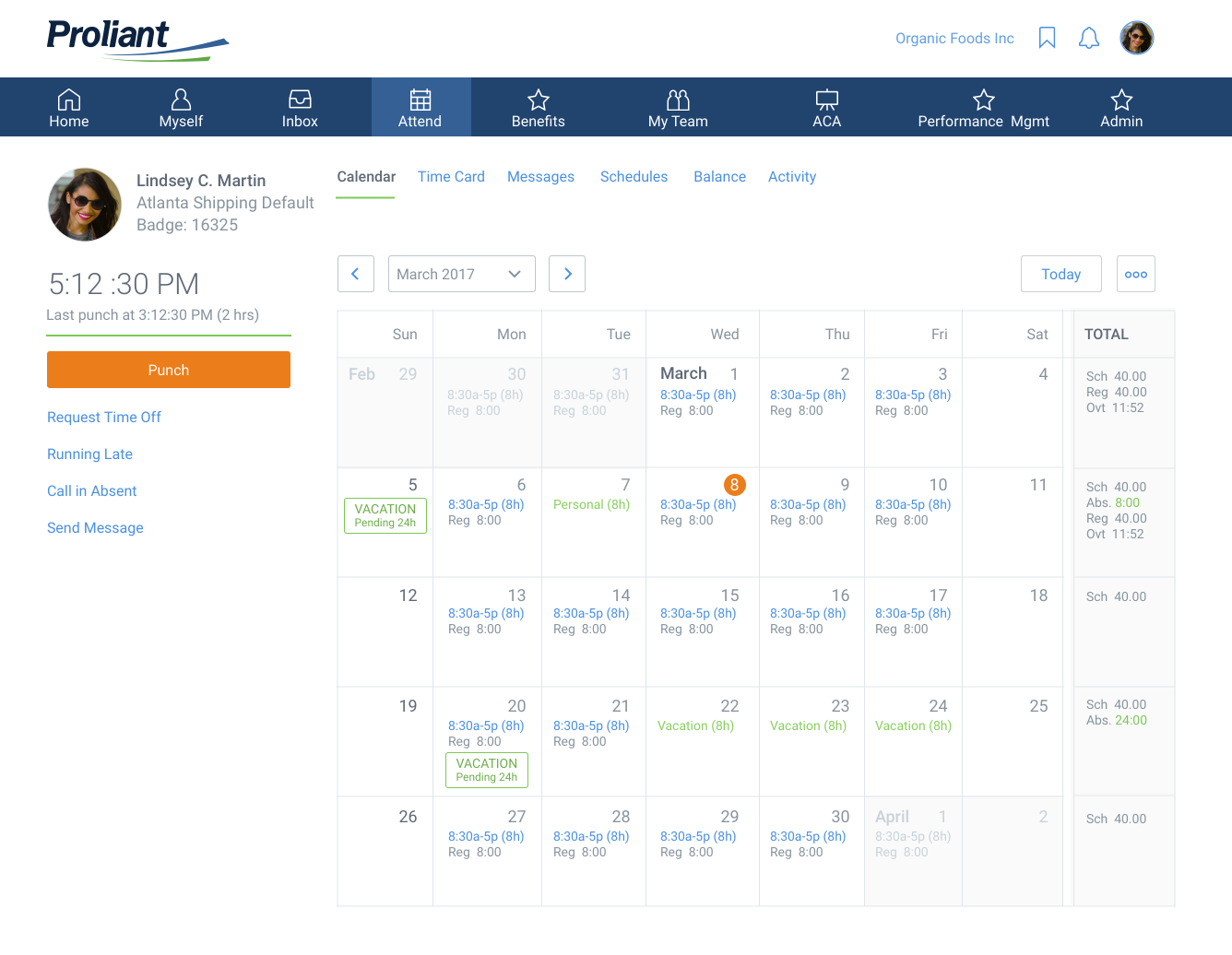This screenshot has width=1232, height=955.
Task: Click the Request Time Off link
Action: pos(104,418)
